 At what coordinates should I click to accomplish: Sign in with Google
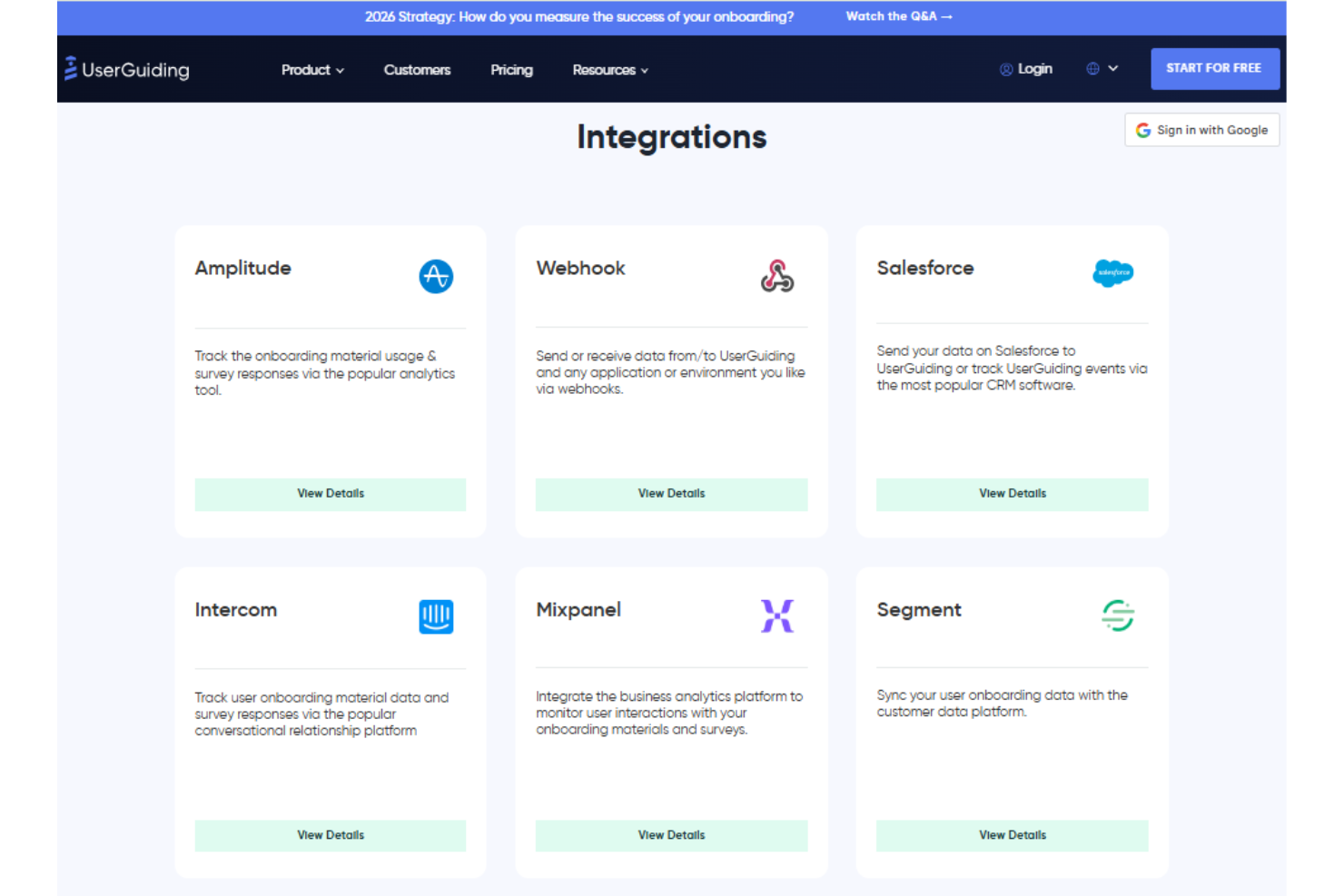pyautogui.click(x=1202, y=130)
